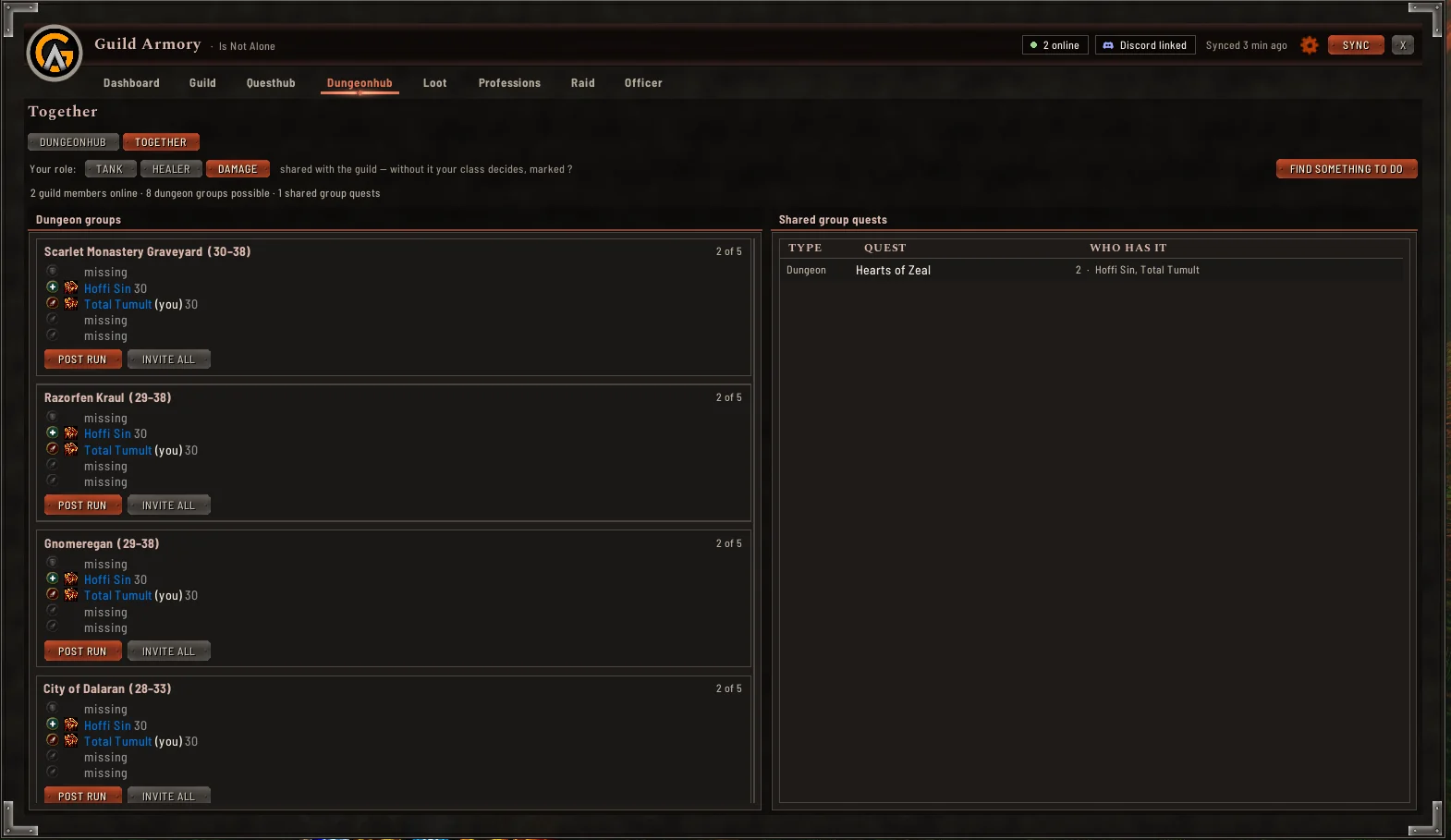Post run for Razorfen Kraul
This screenshot has width=1451, height=840.
82,505
